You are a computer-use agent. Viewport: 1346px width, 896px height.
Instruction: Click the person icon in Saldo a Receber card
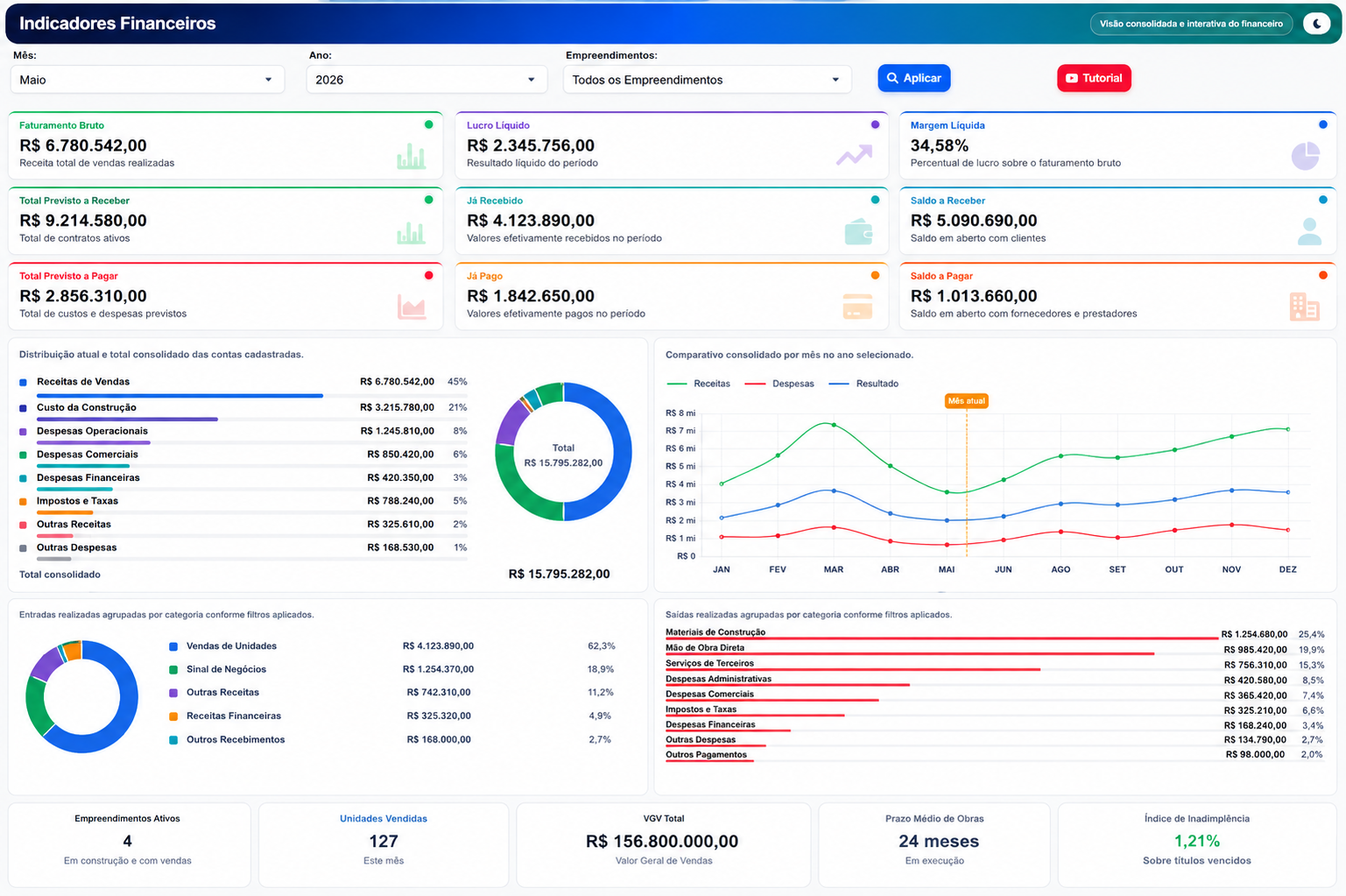click(x=1310, y=231)
